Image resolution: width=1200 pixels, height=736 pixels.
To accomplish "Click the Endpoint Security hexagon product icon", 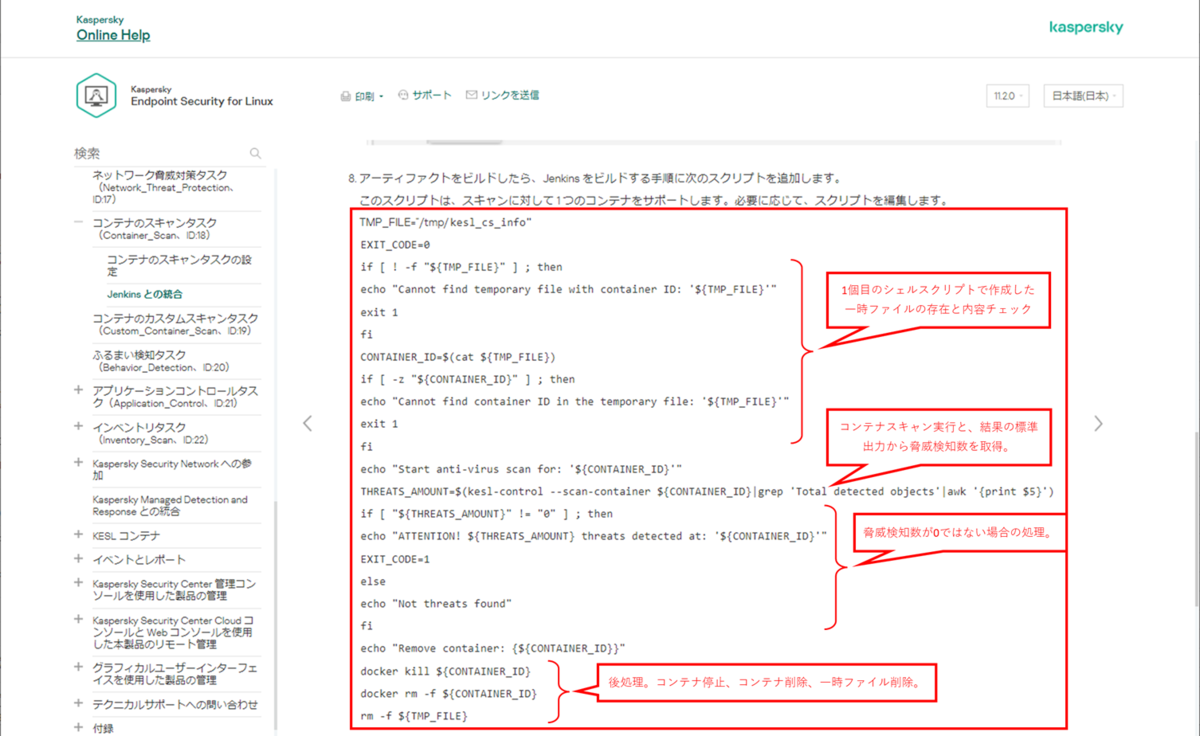I will pyautogui.click(x=96, y=95).
